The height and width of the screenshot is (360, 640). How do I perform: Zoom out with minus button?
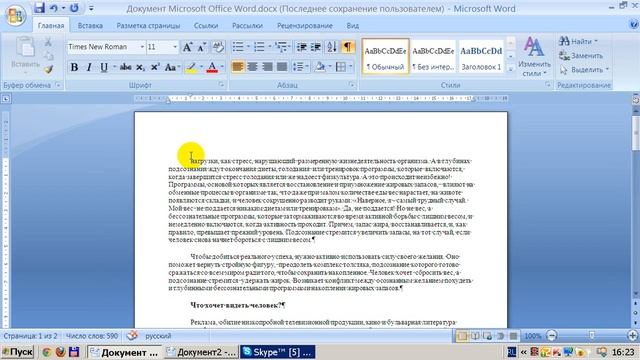point(552,336)
